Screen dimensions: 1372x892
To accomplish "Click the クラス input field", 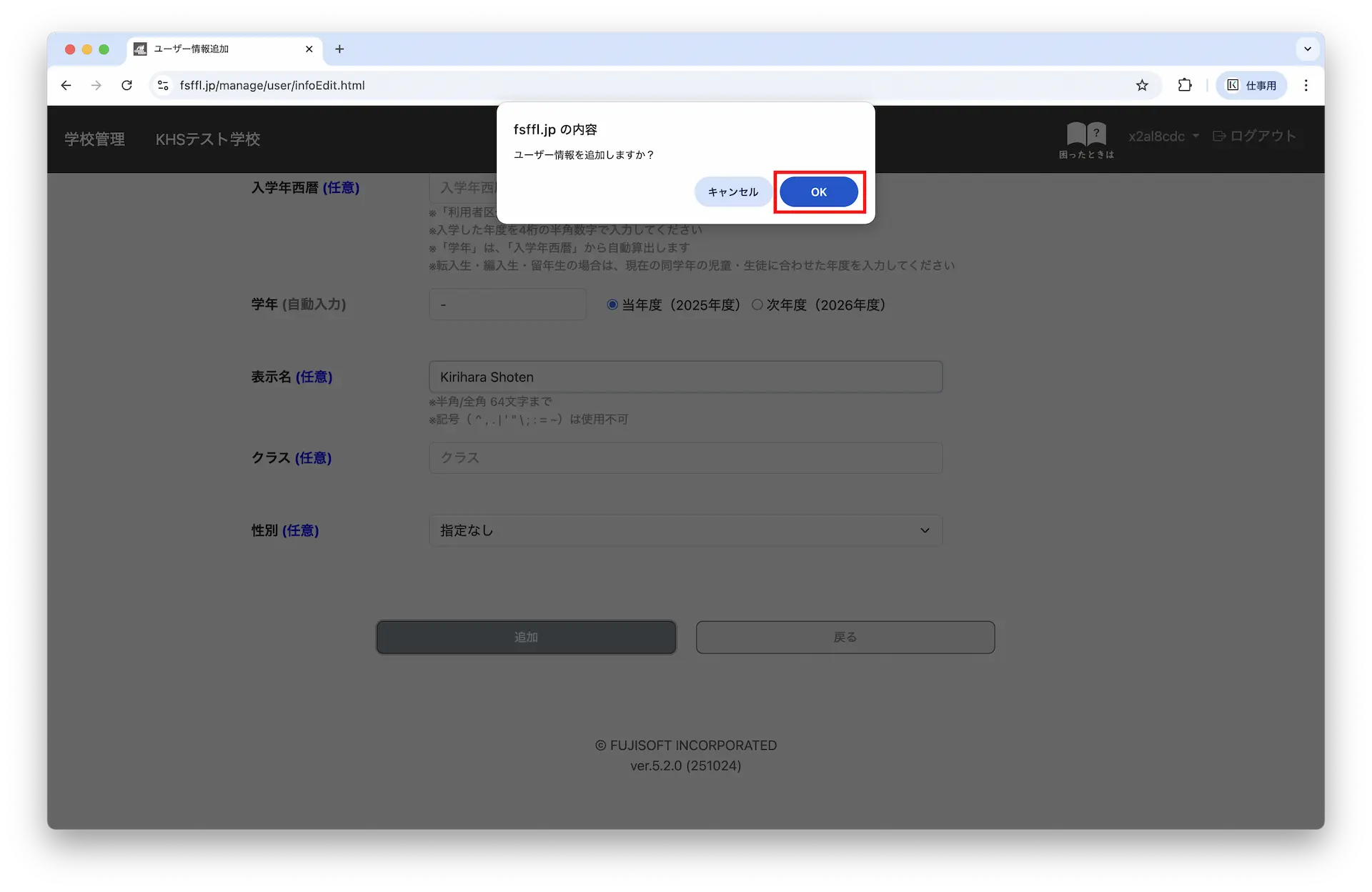I will click(x=685, y=457).
